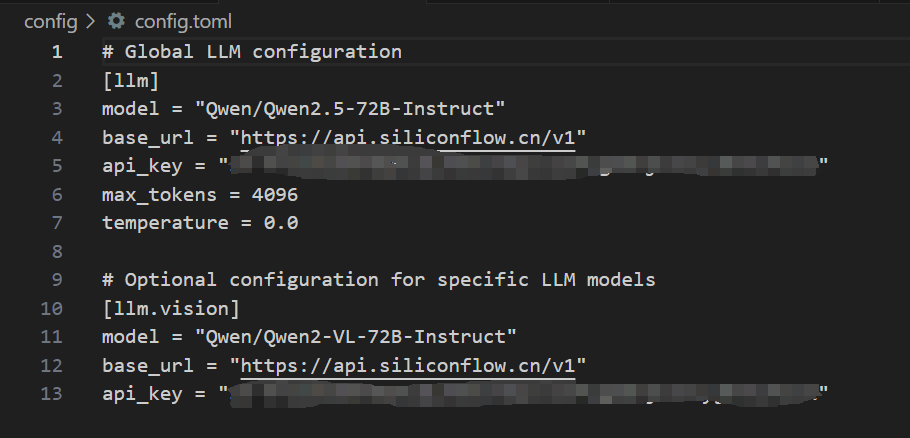
Task: Select the config folder breadcrumb
Action: pos(52,20)
